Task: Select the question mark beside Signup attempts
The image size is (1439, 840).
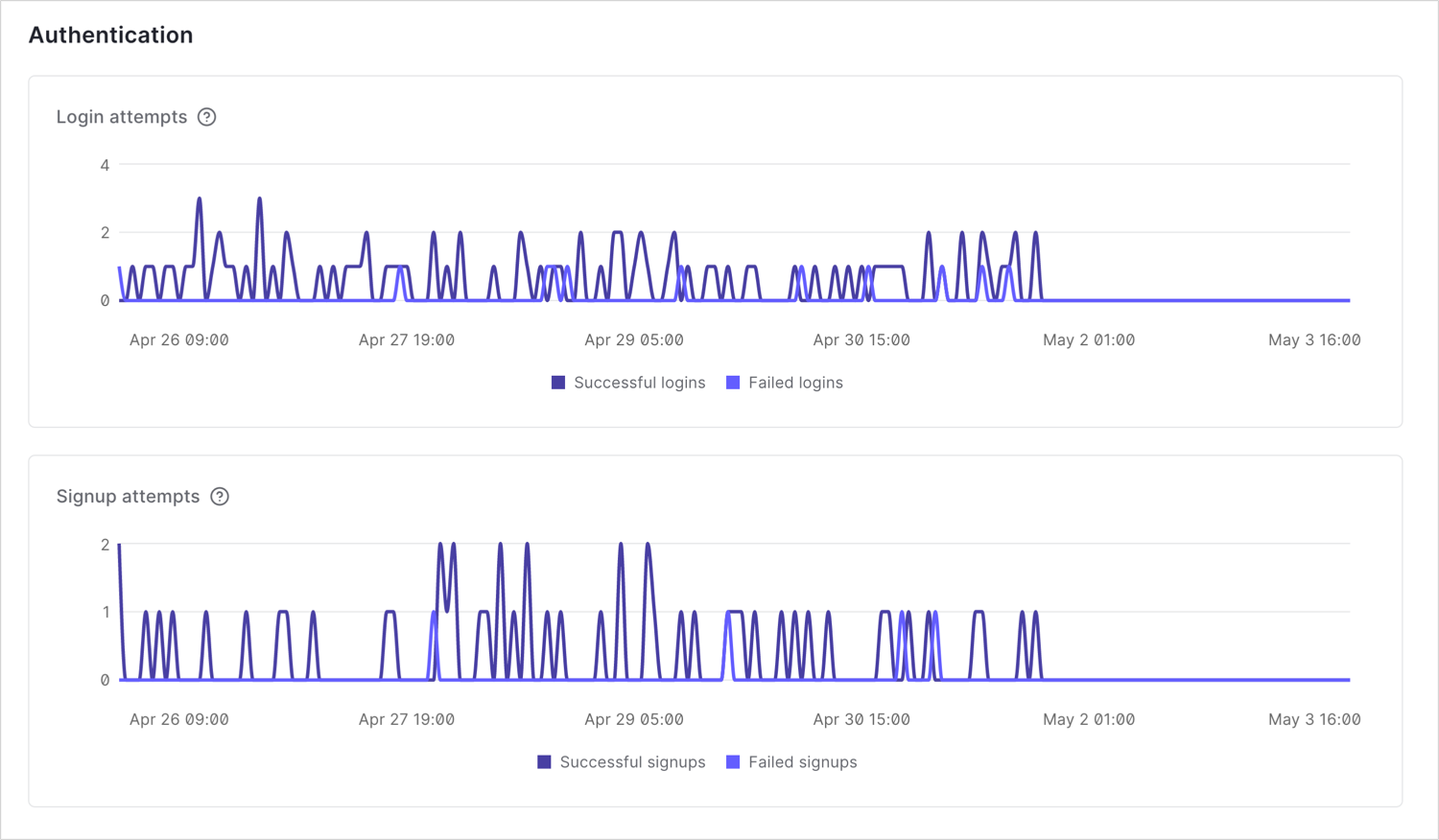Action: click(219, 496)
